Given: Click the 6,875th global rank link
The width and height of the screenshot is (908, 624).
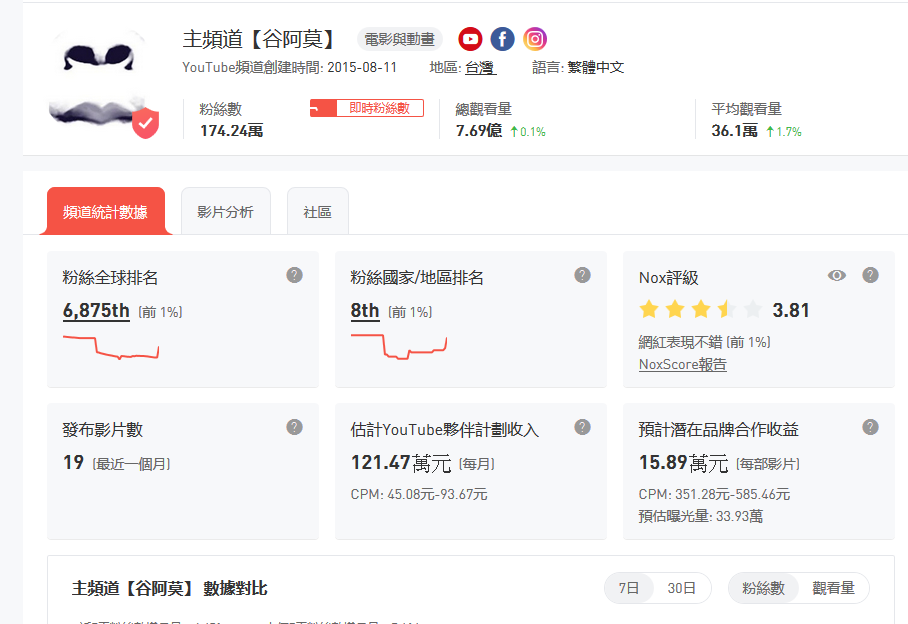Looking at the screenshot, I should click(x=96, y=311).
